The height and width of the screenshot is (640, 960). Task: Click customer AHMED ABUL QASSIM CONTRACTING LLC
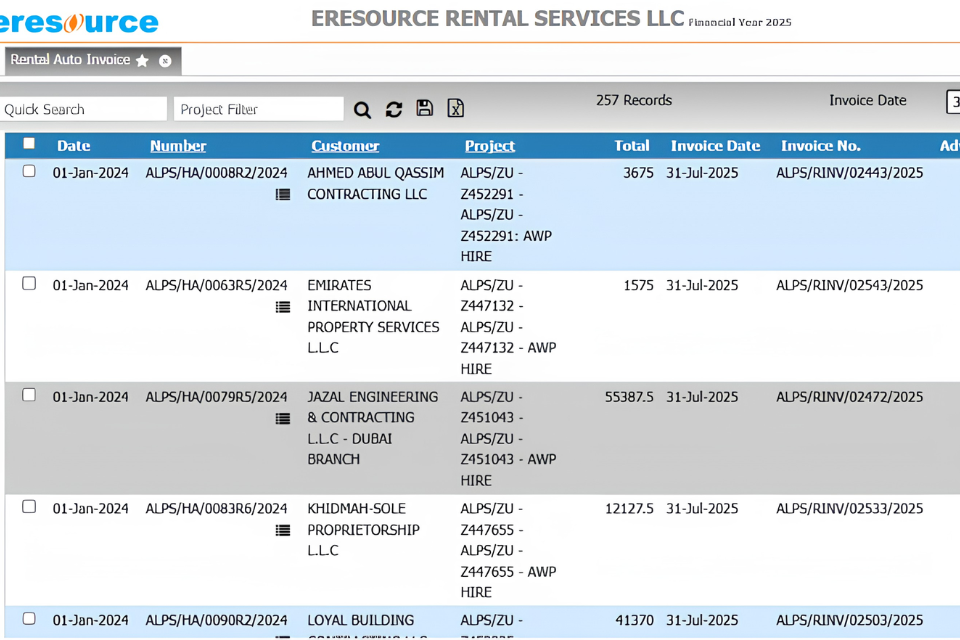click(x=375, y=184)
